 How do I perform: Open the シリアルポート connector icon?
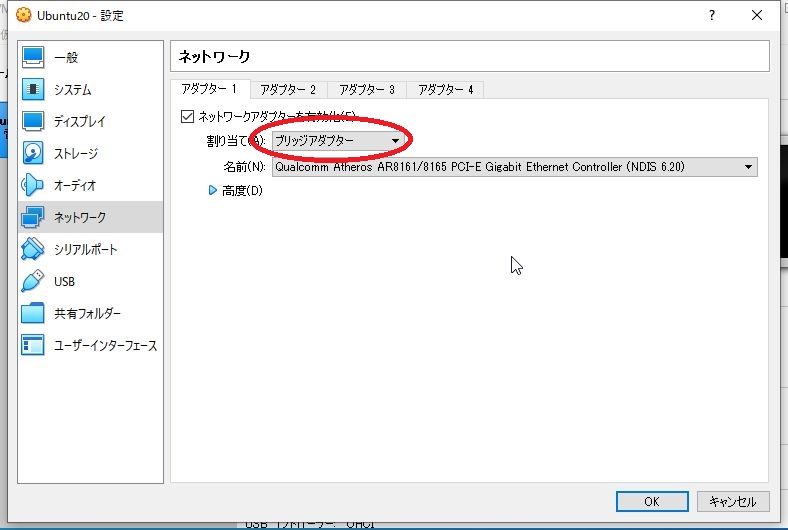coord(33,249)
